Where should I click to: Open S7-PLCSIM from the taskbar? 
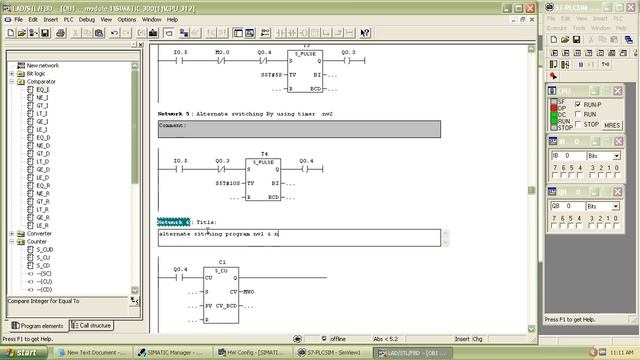(331, 353)
